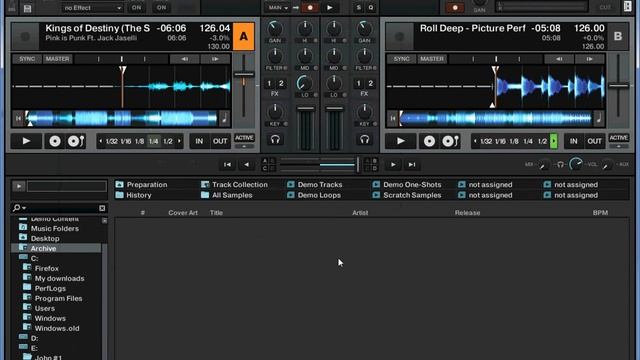Click Deck A tempo bend down arrow
This screenshot has height=360, width=640.
184,59
